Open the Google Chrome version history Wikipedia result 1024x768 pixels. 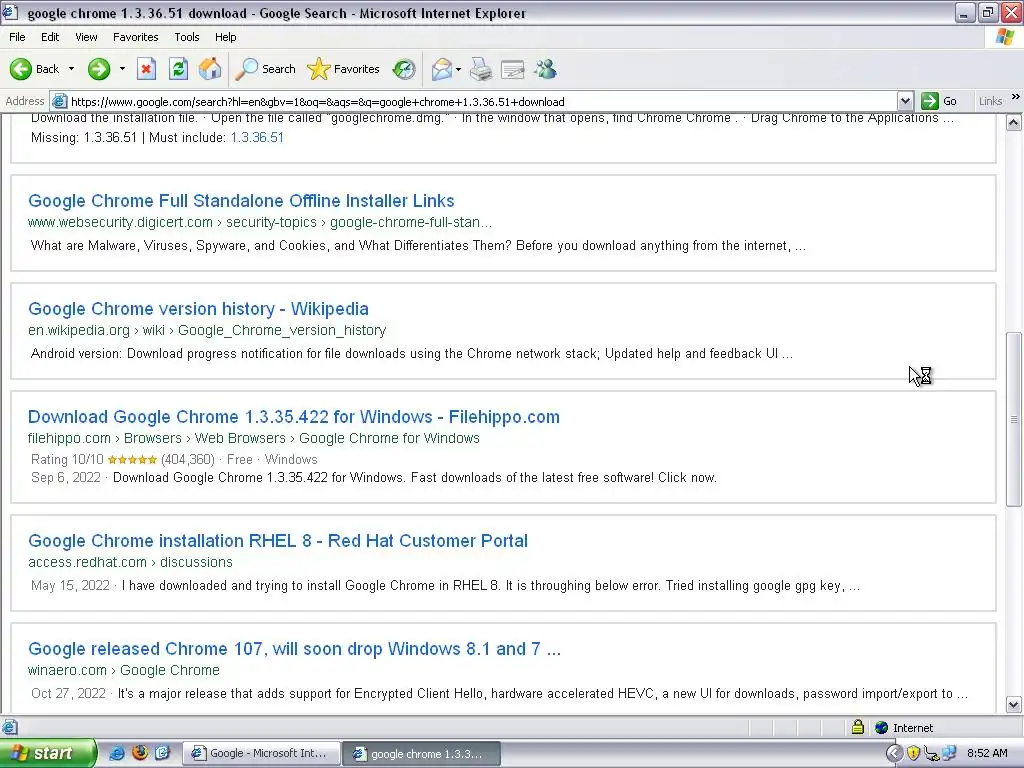coord(198,308)
